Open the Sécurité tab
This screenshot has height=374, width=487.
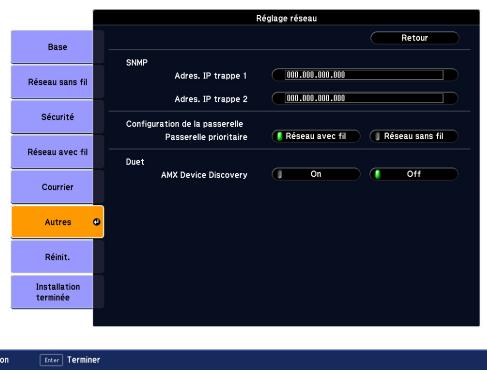click(x=52, y=117)
